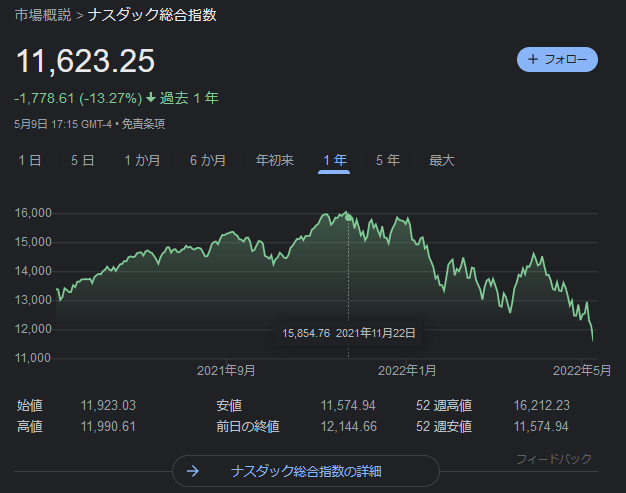Image resolution: width=626 pixels, height=493 pixels.
Task: Click the timestamp 5月9日 17:15 GMT-4
Action: tap(63, 124)
